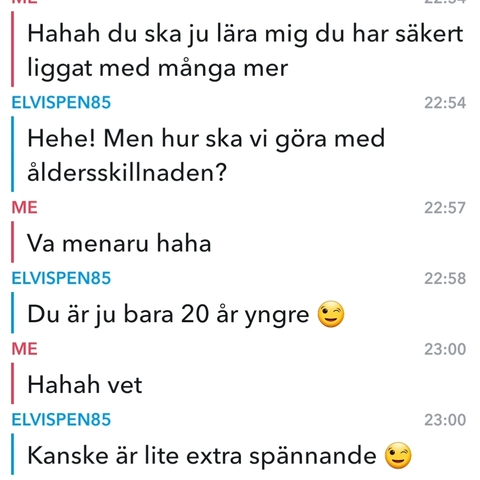Select the message "Kanske är lite extra spännande"
Viewport: 480px width, 480px height.
point(220,456)
